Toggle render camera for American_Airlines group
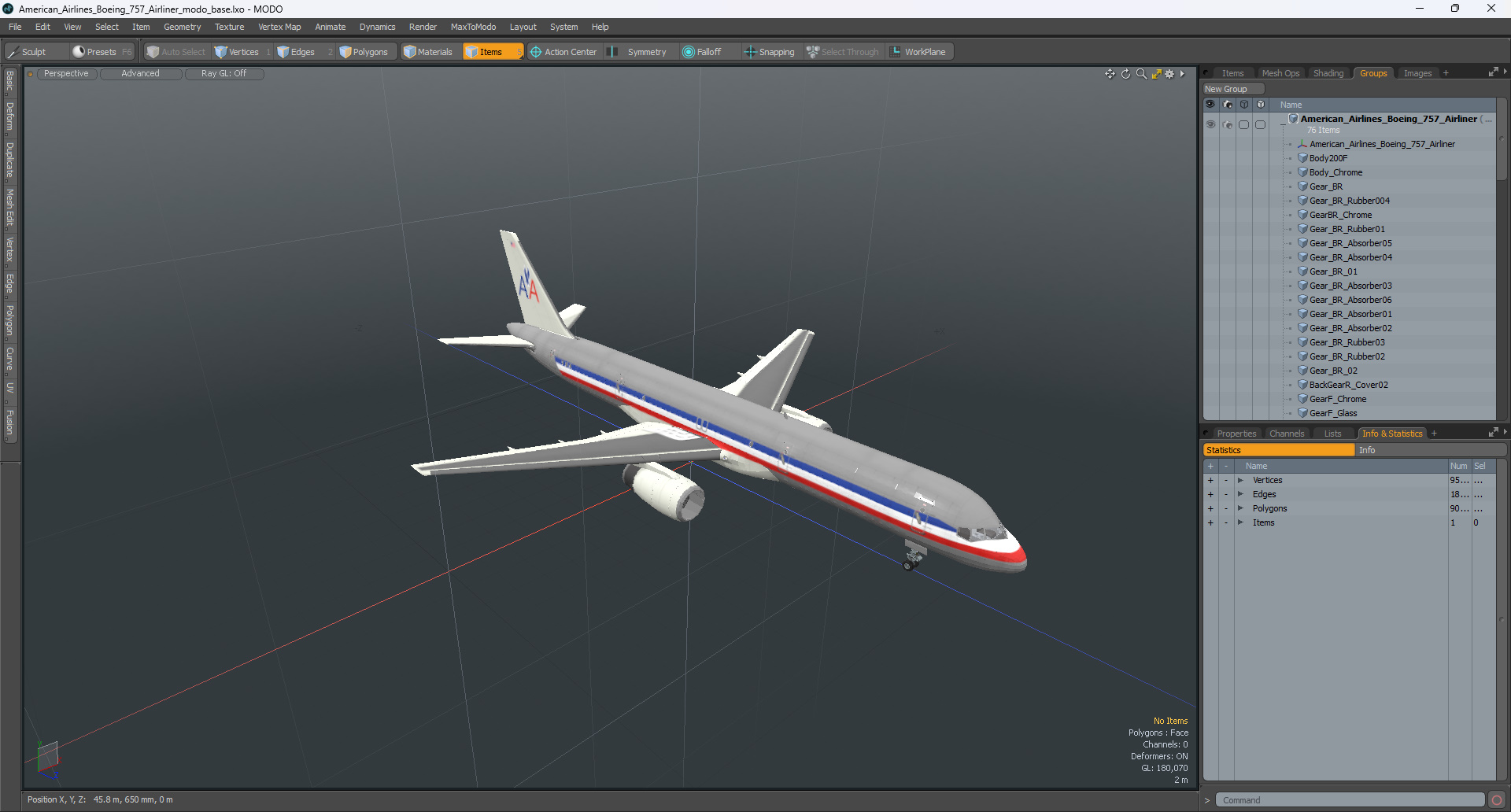Screen dimensions: 1511x812 click(1228, 124)
